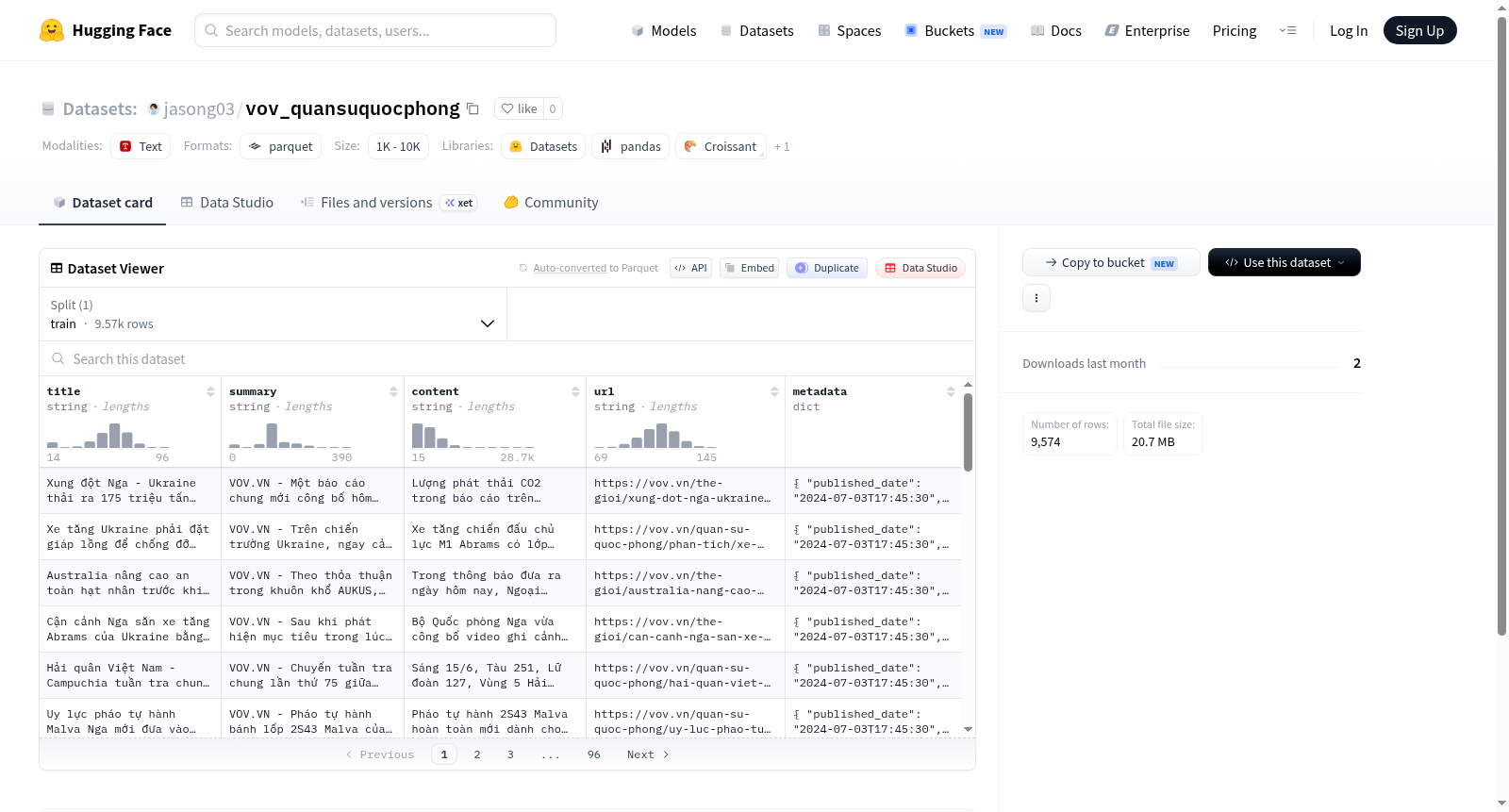Click the jasong03 avatar icon
1509x812 pixels.
[154, 108]
